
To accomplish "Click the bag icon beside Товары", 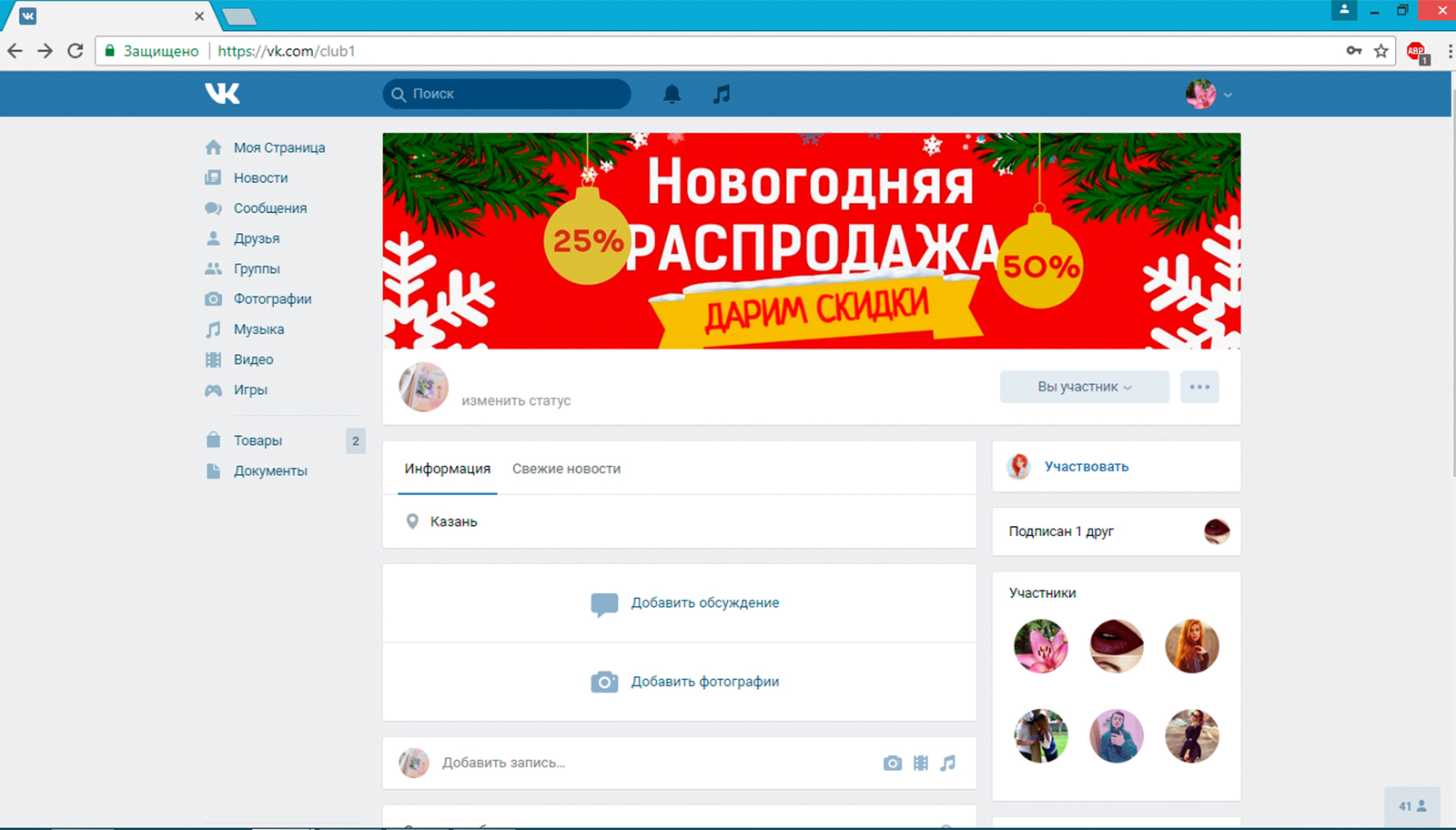I will [x=213, y=440].
